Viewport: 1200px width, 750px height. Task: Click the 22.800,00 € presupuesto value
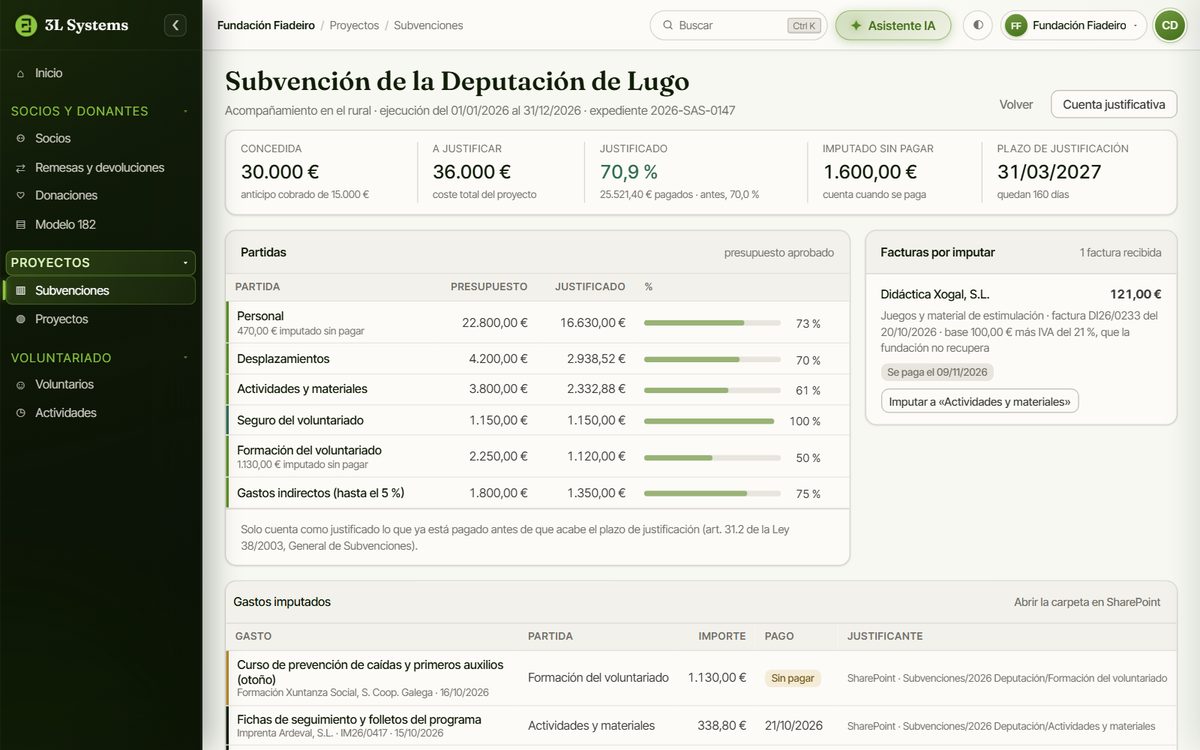pos(495,323)
